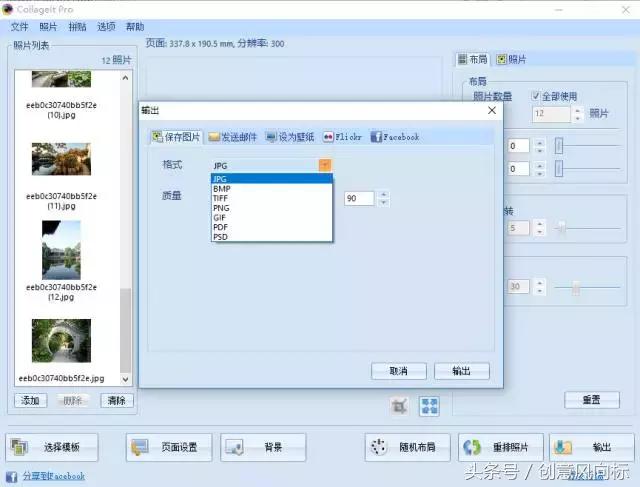Click the 重置 button
The image size is (640, 487).
(591, 400)
